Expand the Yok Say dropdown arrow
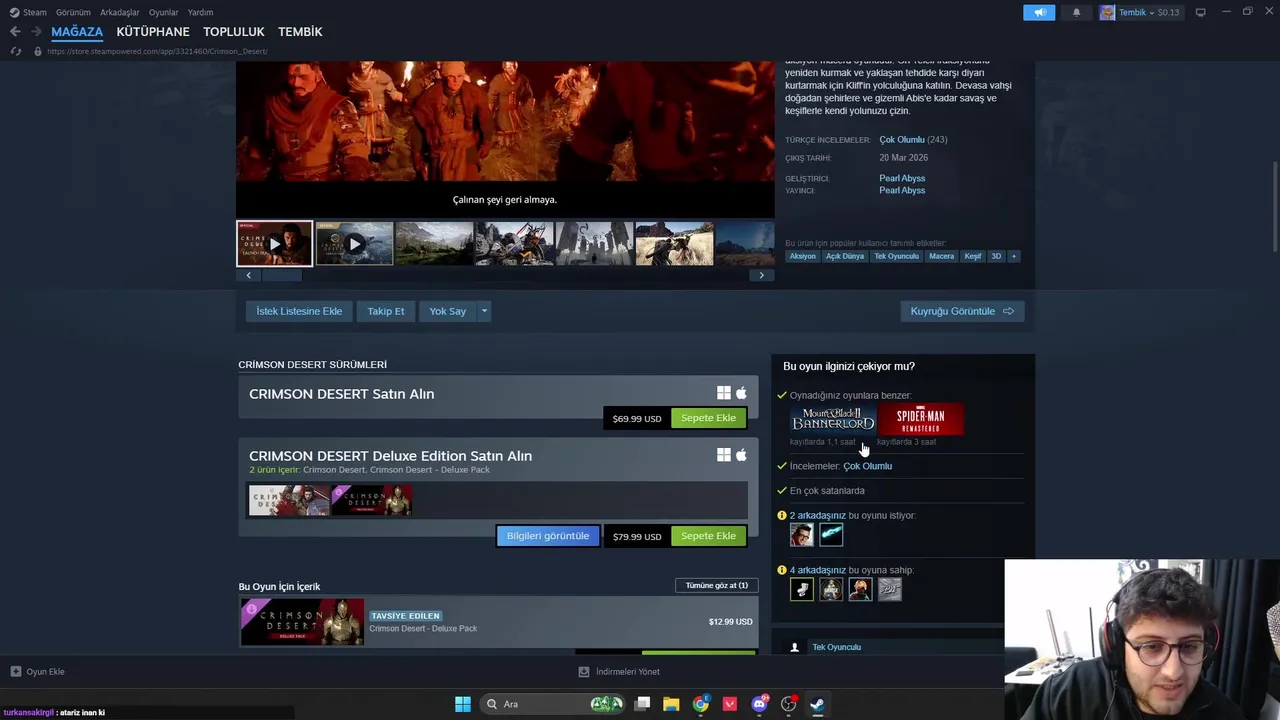 pos(484,311)
